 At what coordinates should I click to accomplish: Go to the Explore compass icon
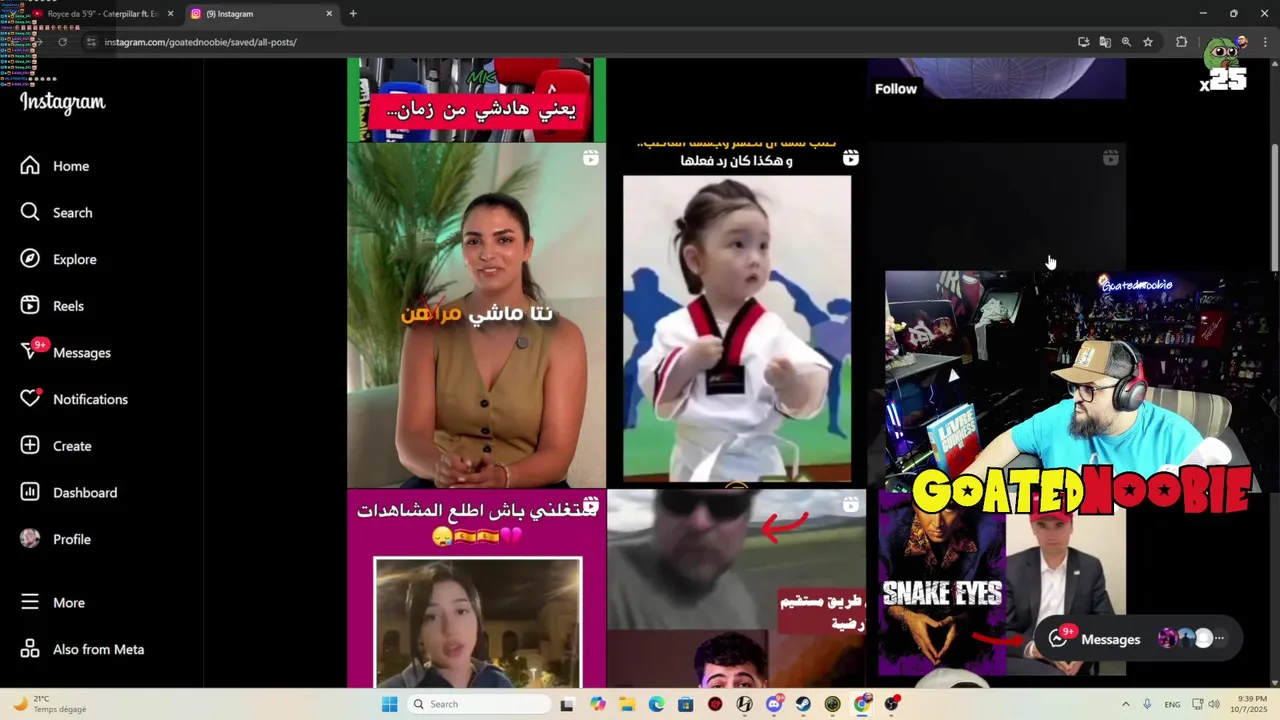30,259
